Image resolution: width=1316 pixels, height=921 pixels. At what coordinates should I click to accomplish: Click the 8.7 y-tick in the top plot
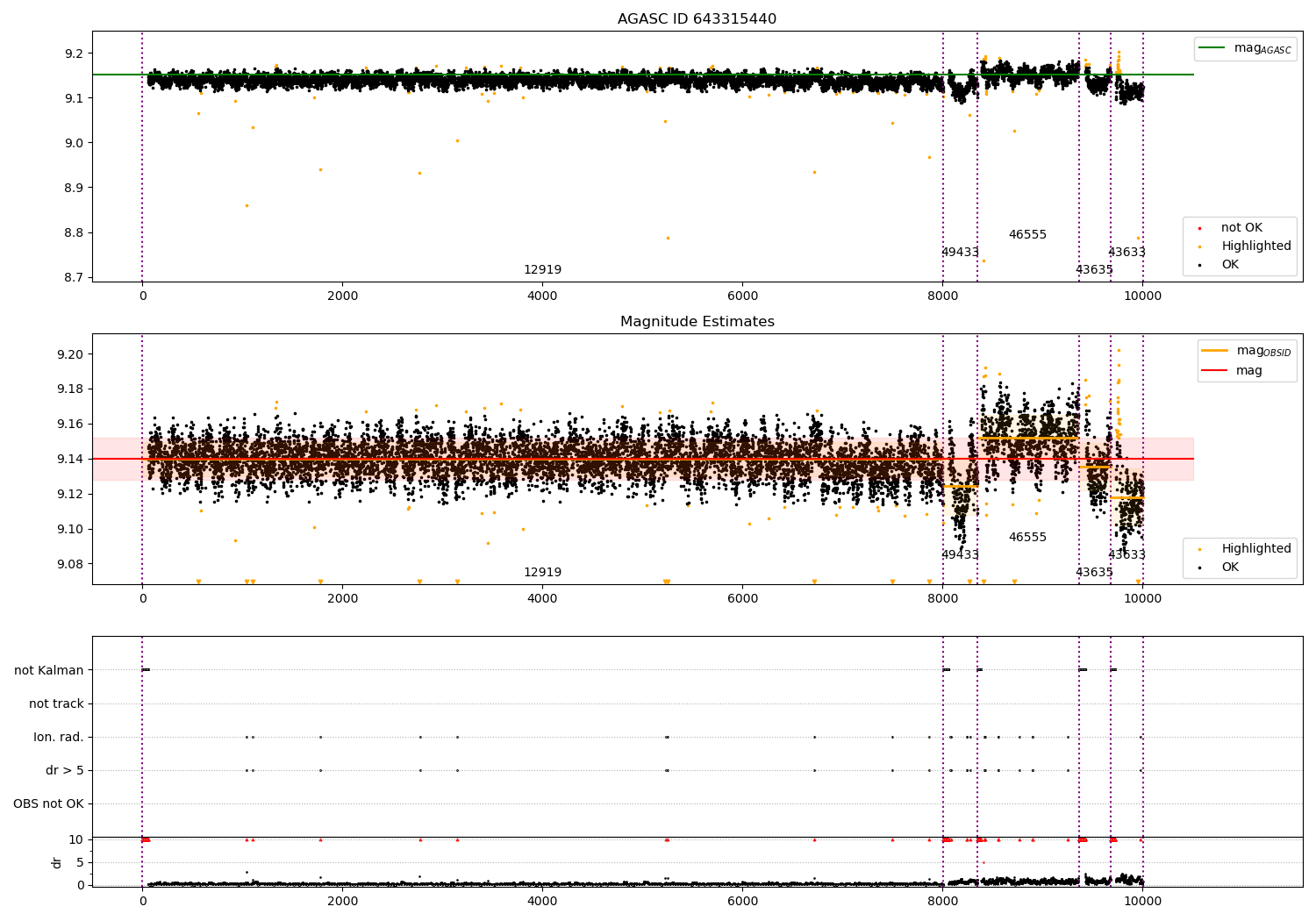pos(75,278)
